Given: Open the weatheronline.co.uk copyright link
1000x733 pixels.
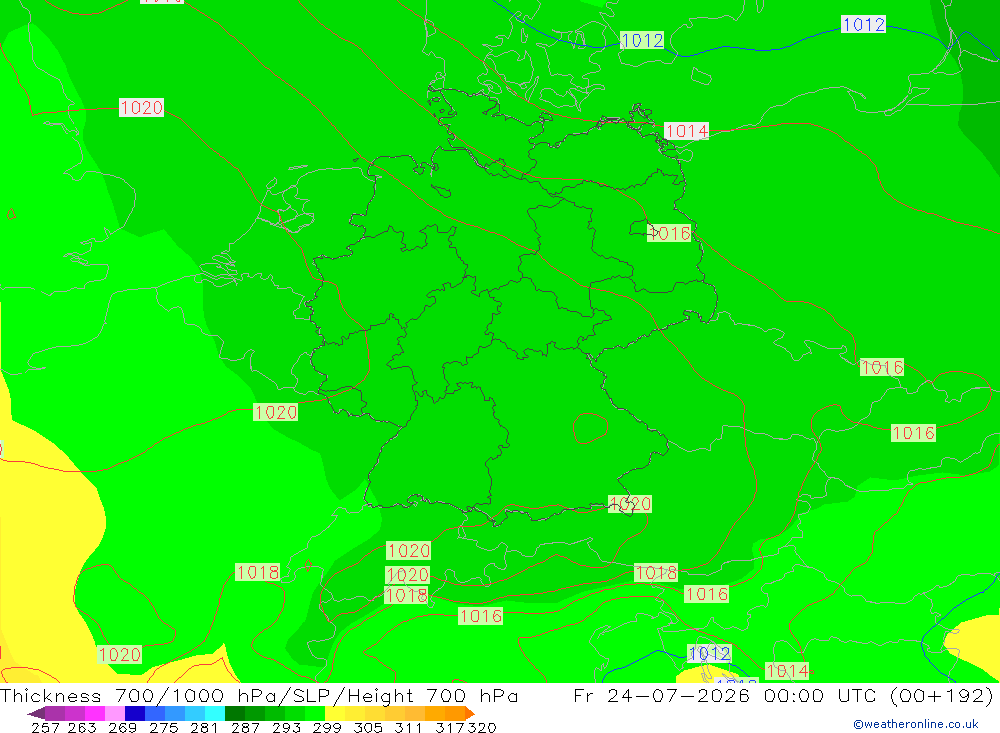Looking at the screenshot, I should point(916,723).
